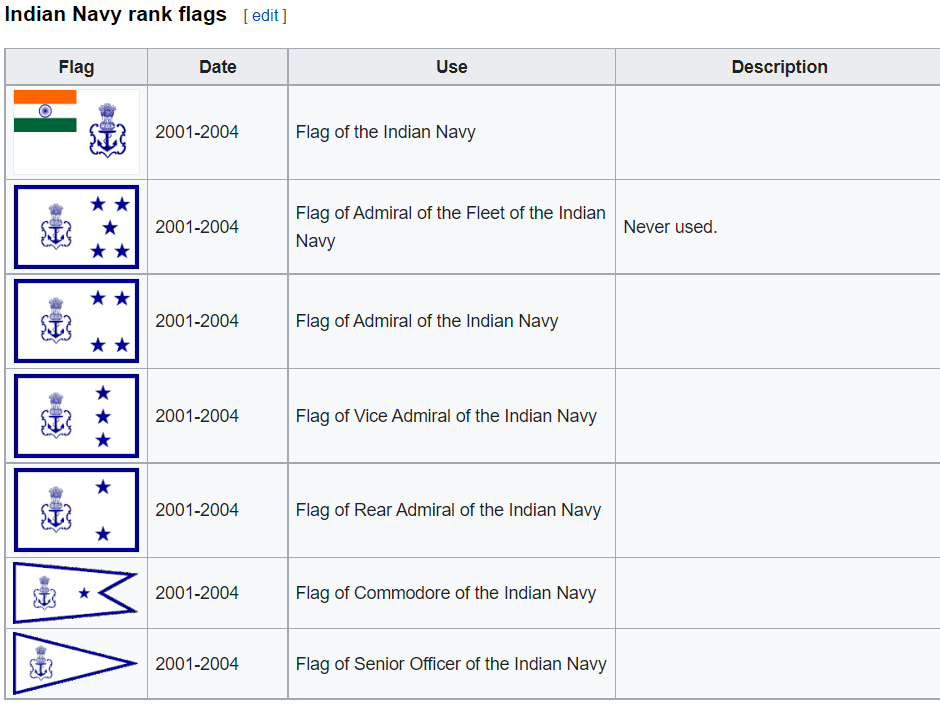Select 'Flag of Senior Officer of the Indian Navy'
The image size is (940, 705).
[x=451, y=664]
